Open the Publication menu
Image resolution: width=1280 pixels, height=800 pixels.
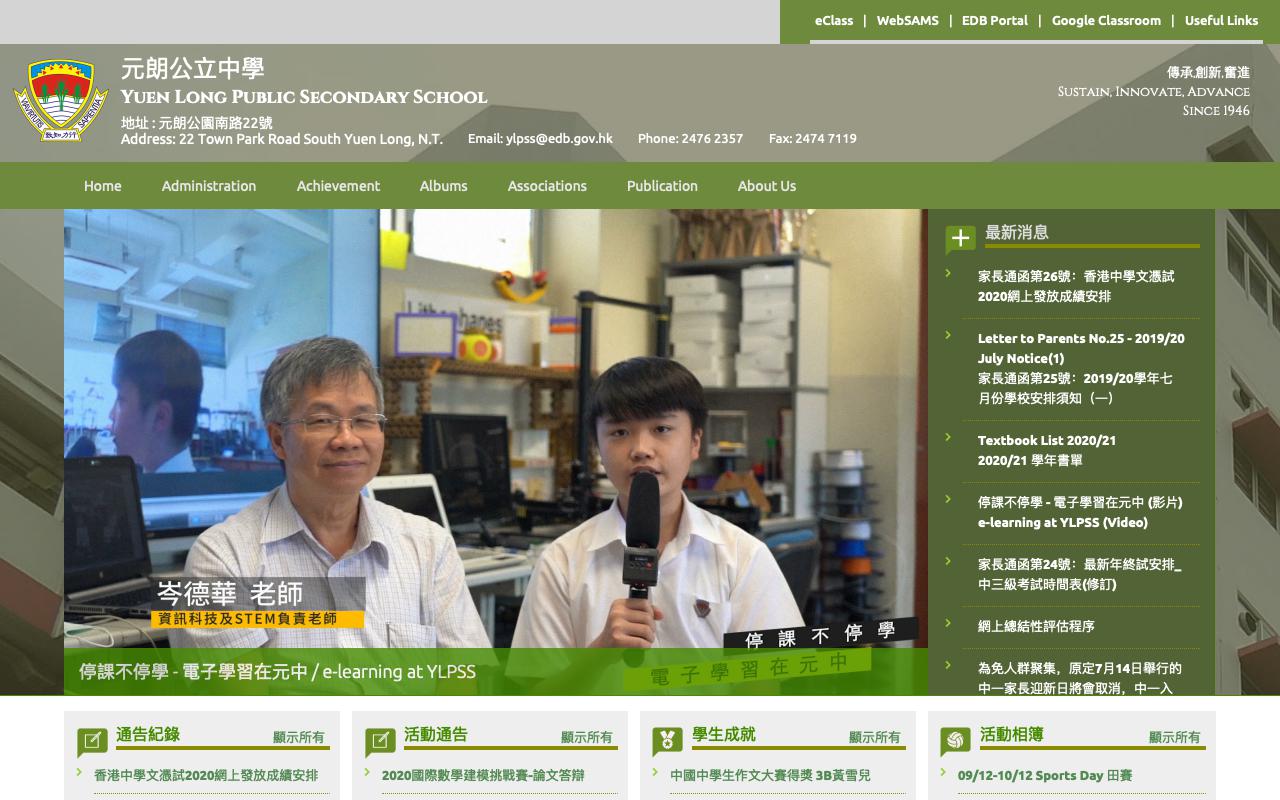(662, 186)
